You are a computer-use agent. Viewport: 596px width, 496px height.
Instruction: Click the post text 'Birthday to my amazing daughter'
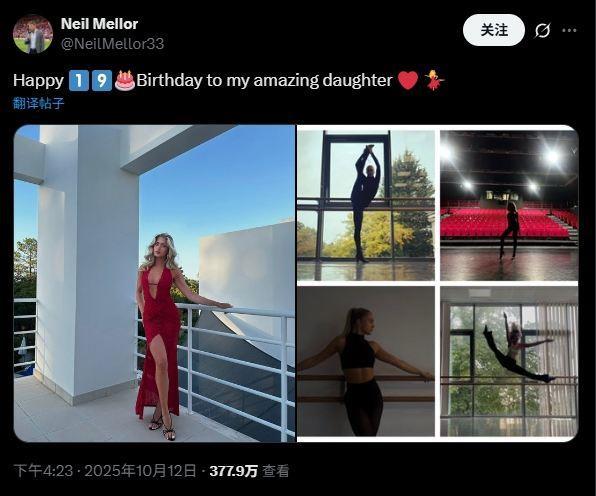[x=264, y=80]
